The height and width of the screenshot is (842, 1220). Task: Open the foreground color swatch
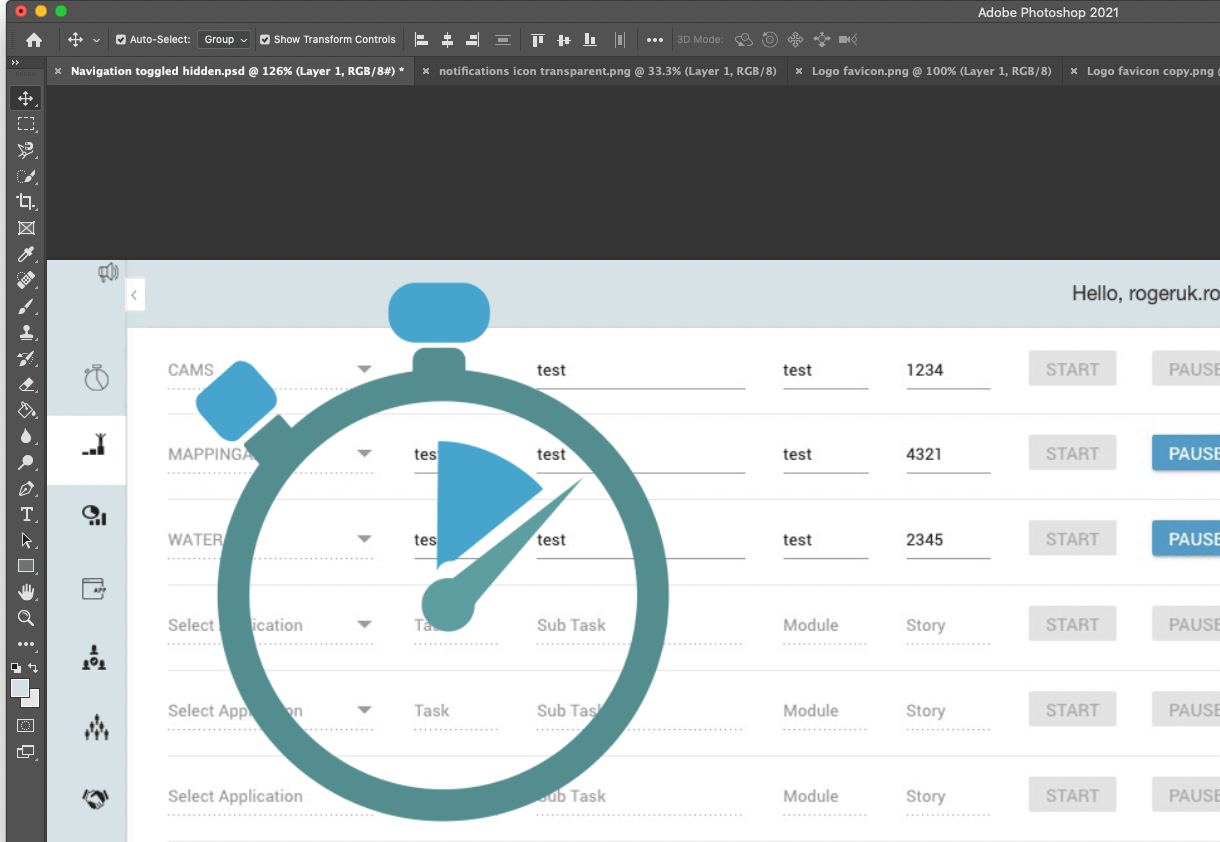(20, 688)
